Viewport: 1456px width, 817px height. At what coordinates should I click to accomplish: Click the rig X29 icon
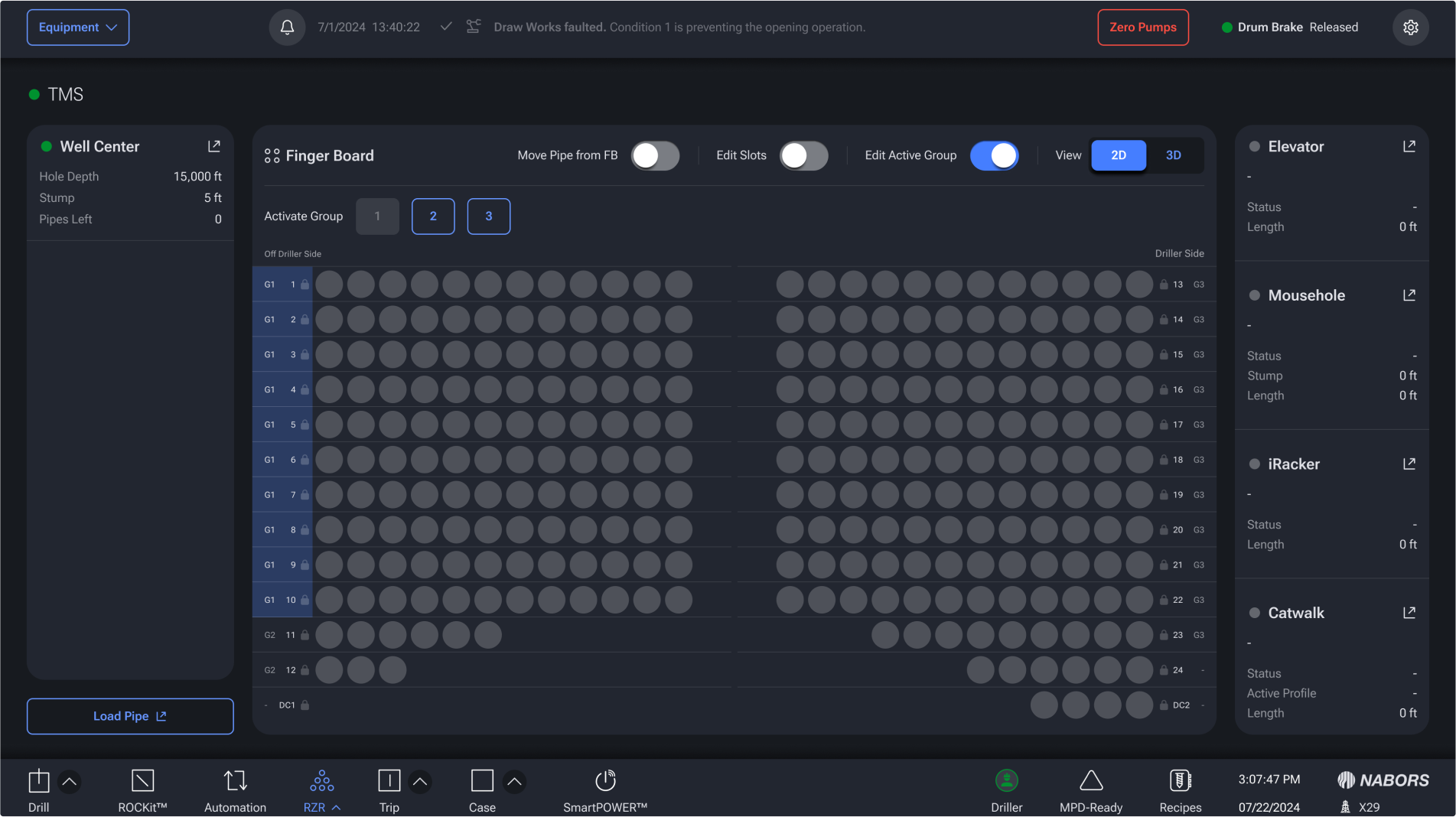(1345, 807)
